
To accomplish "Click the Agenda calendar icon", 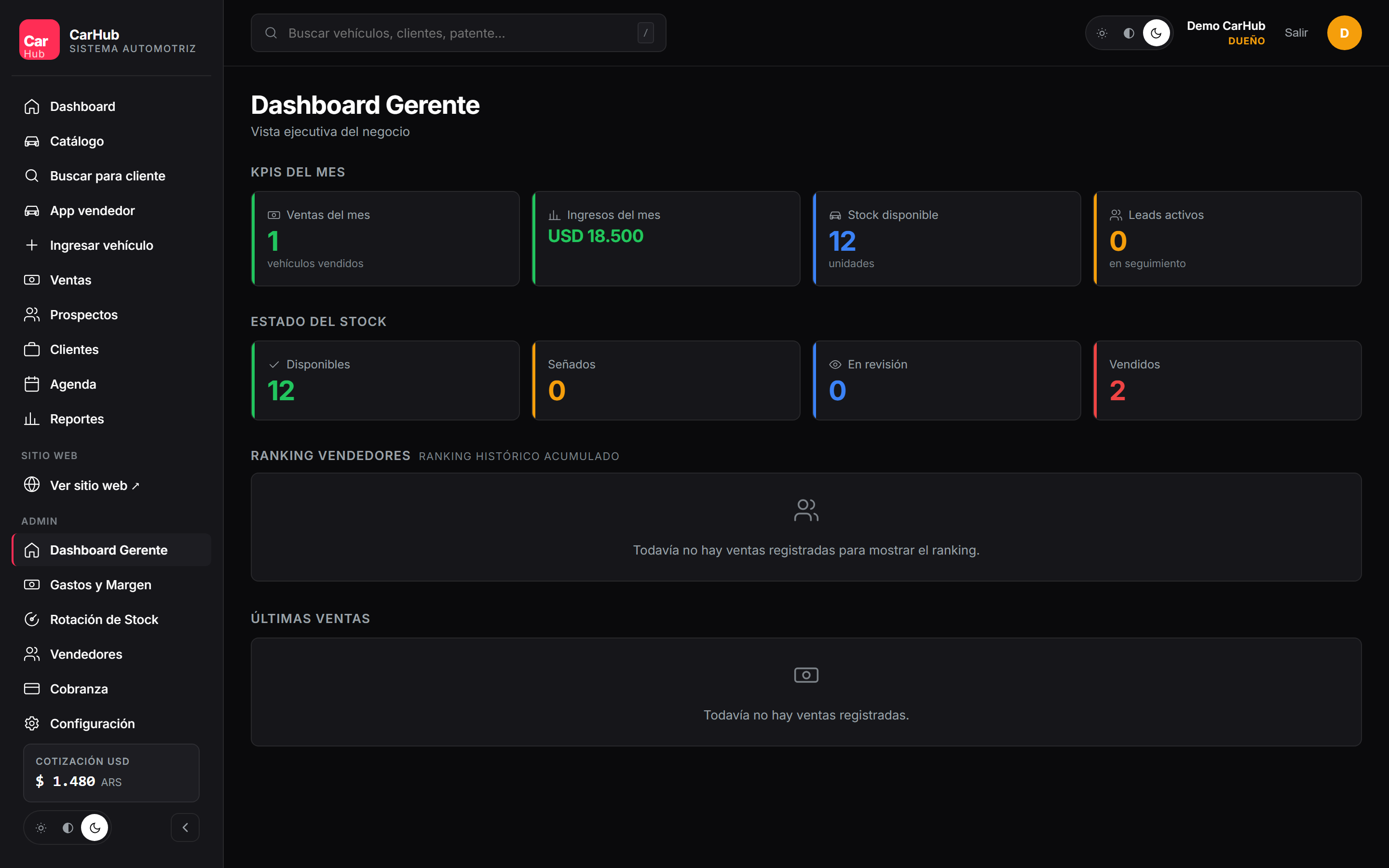I will click(31, 384).
